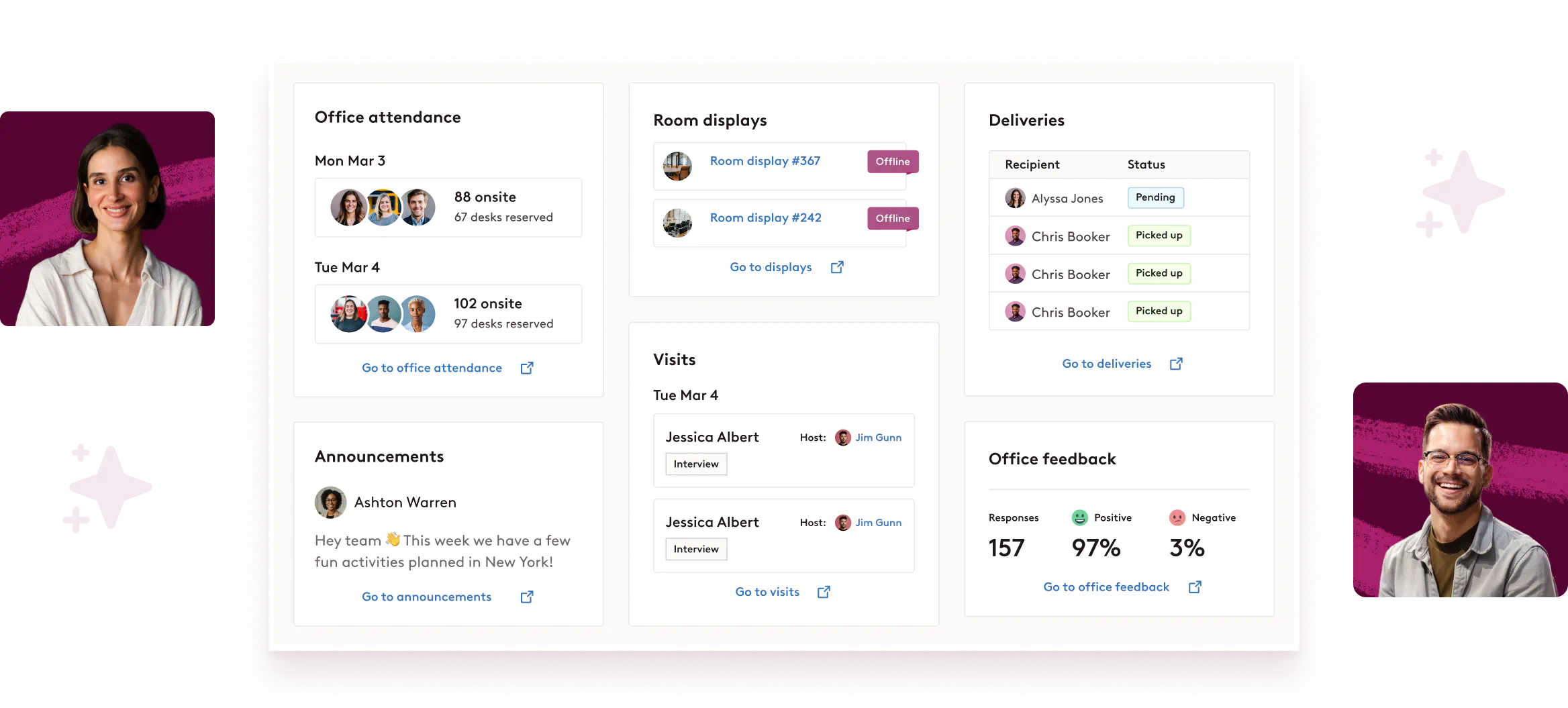The height and width of the screenshot is (708, 1568).
Task: Select first Jessica Albert visitor name
Action: pyautogui.click(x=712, y=438)
